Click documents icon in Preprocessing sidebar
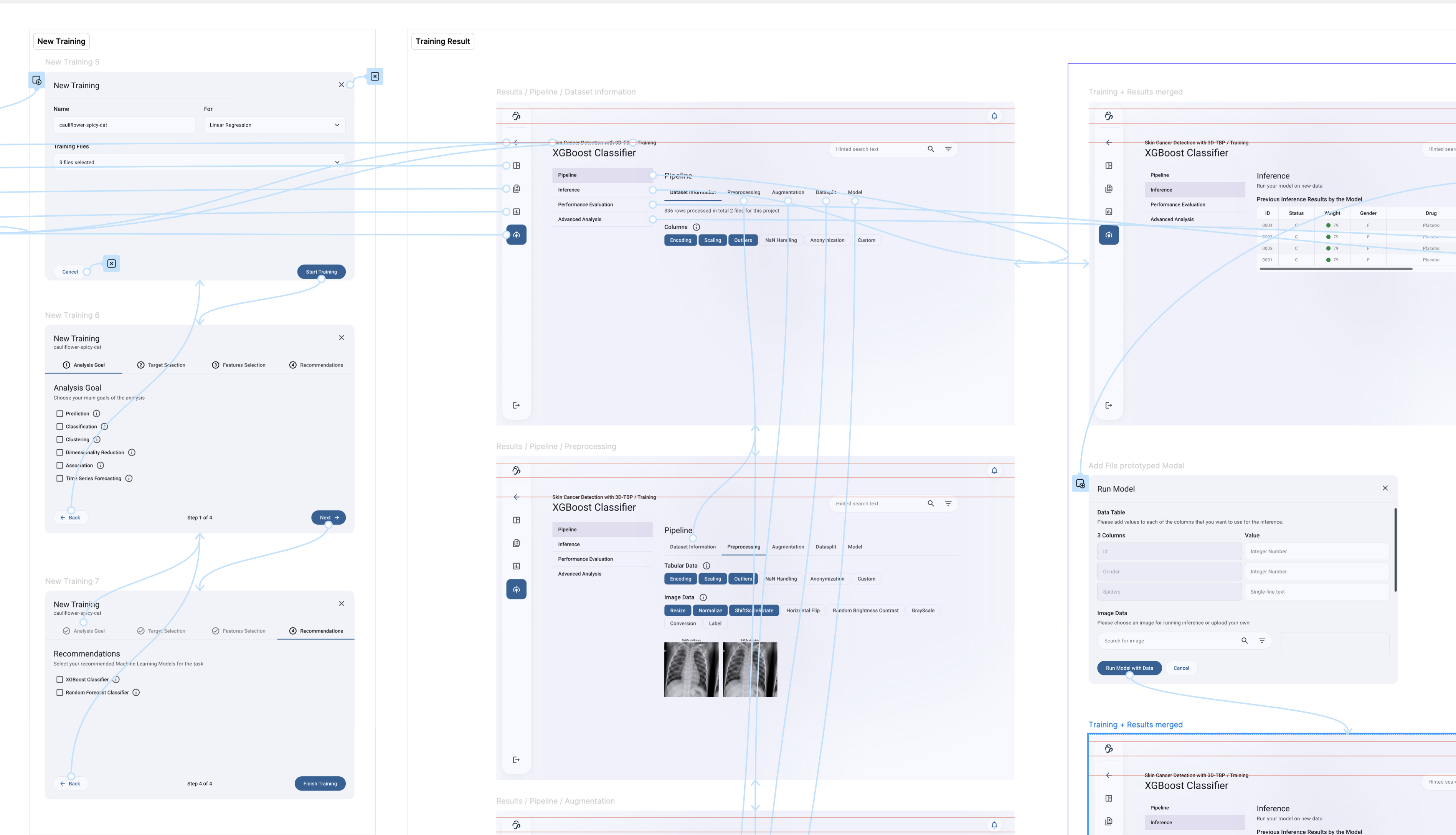1456x835 pixels. [516, 543]
